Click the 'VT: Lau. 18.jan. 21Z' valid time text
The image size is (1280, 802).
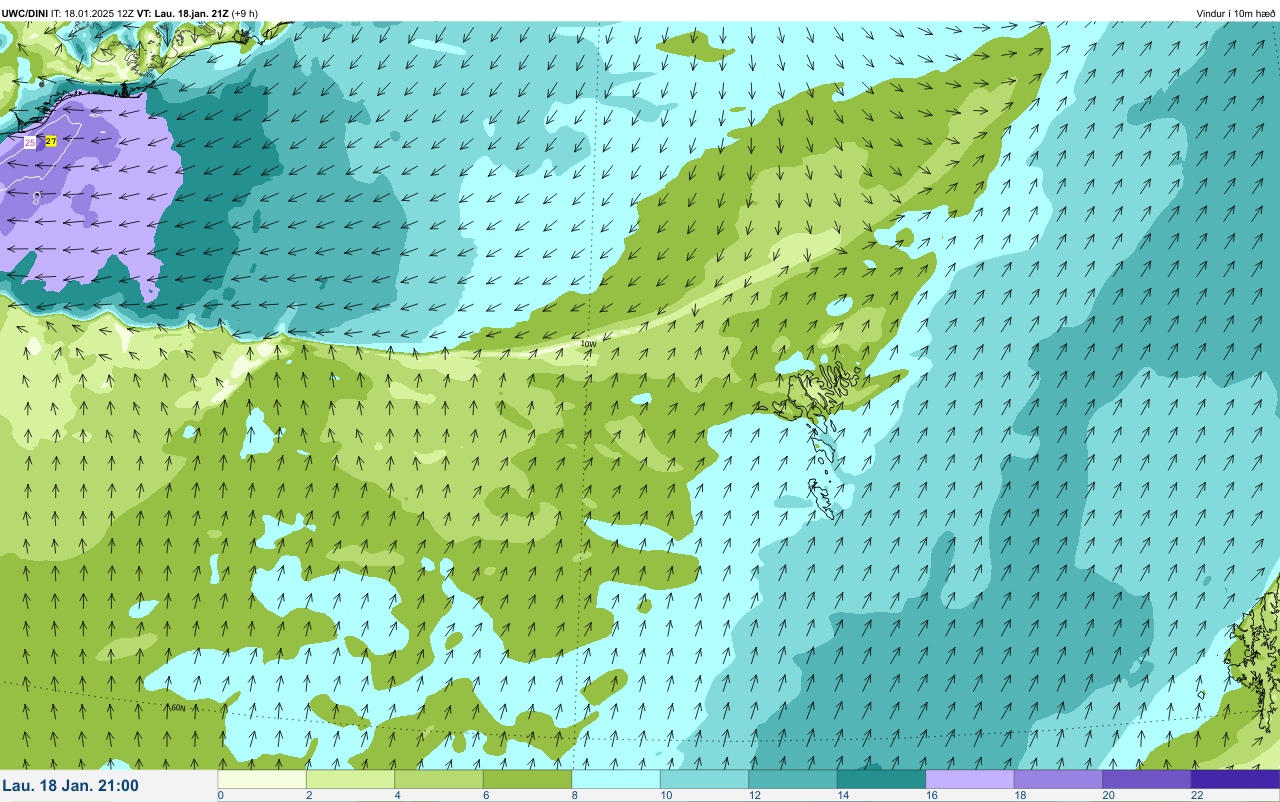[182, 13]
